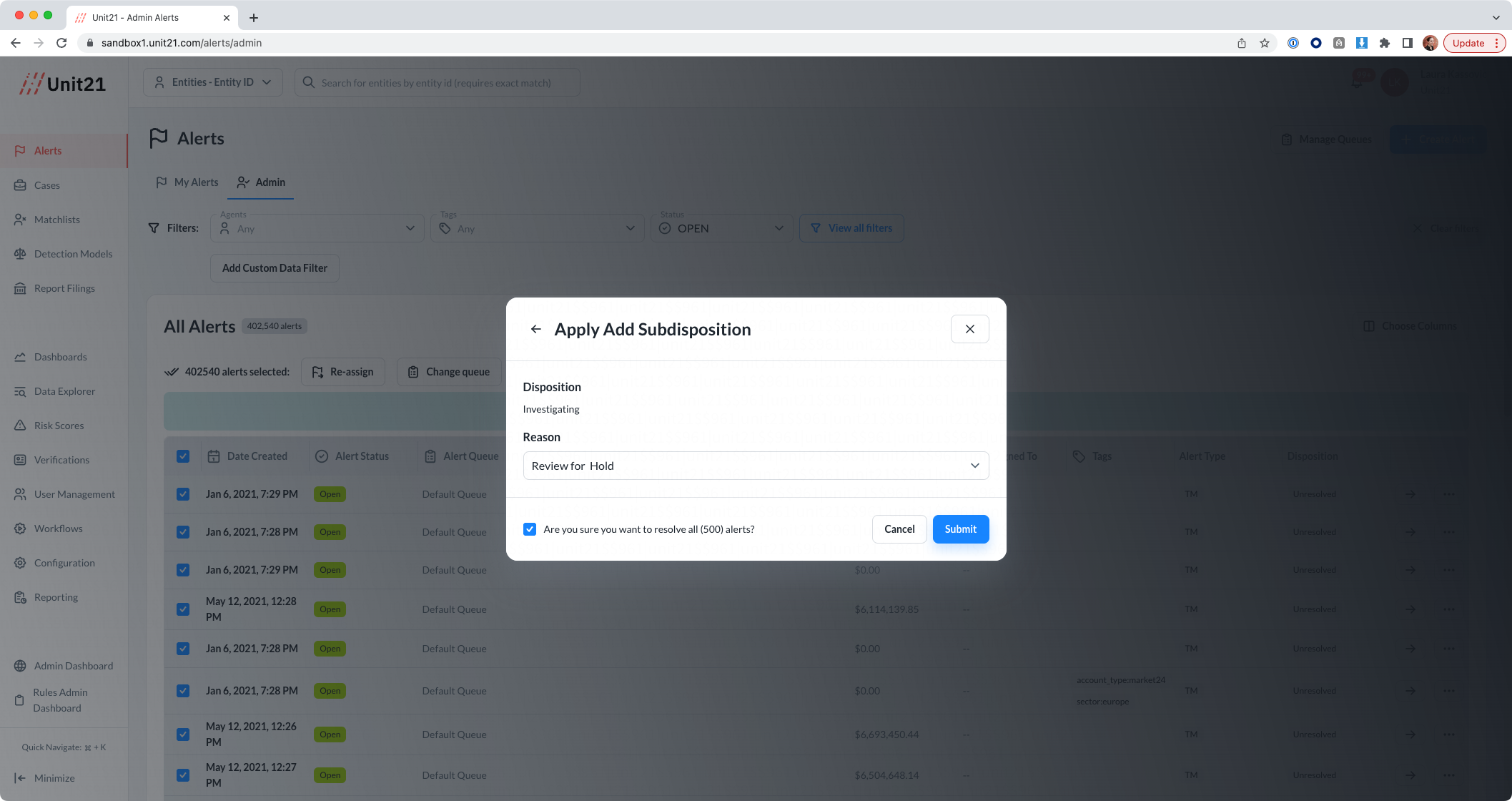Click the back arrow in the Apply Add Subdisposition modal
1512x801 pixels.
coord(535,329)
